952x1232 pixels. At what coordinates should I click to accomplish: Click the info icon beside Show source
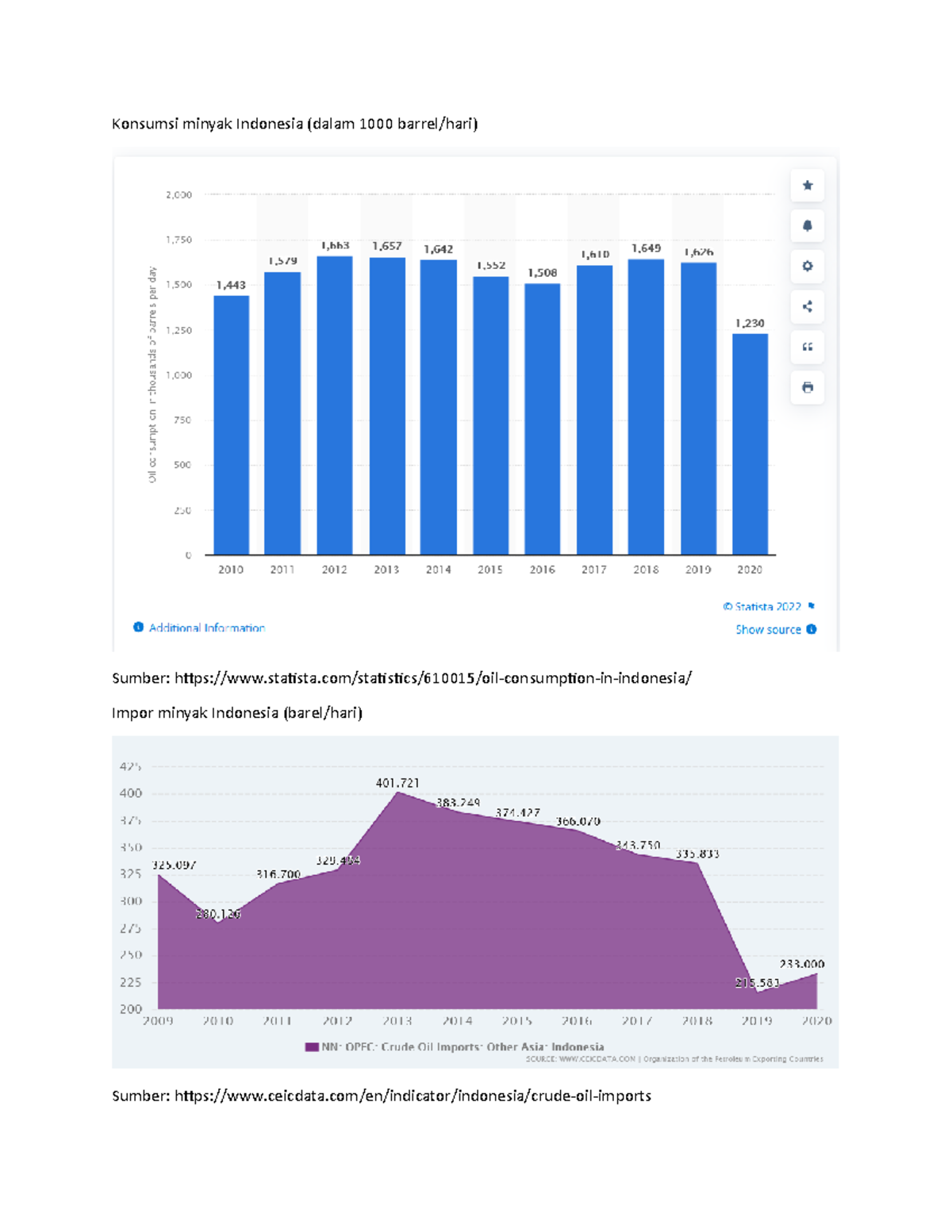[x=812, y=629]
